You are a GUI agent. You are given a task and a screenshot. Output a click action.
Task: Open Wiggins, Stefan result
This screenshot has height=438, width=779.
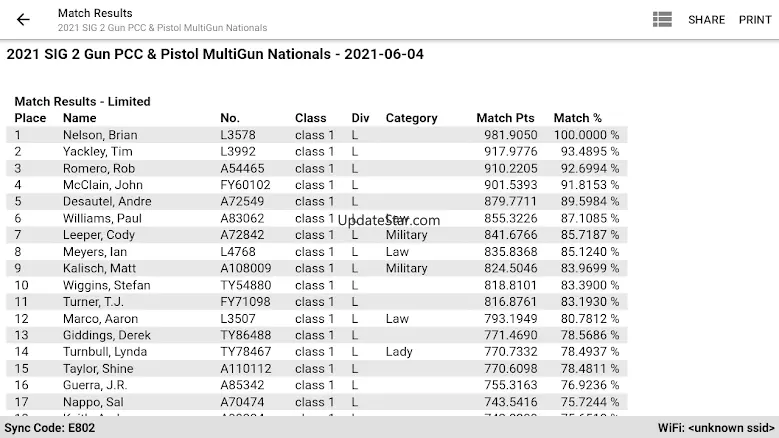[107, 285]
